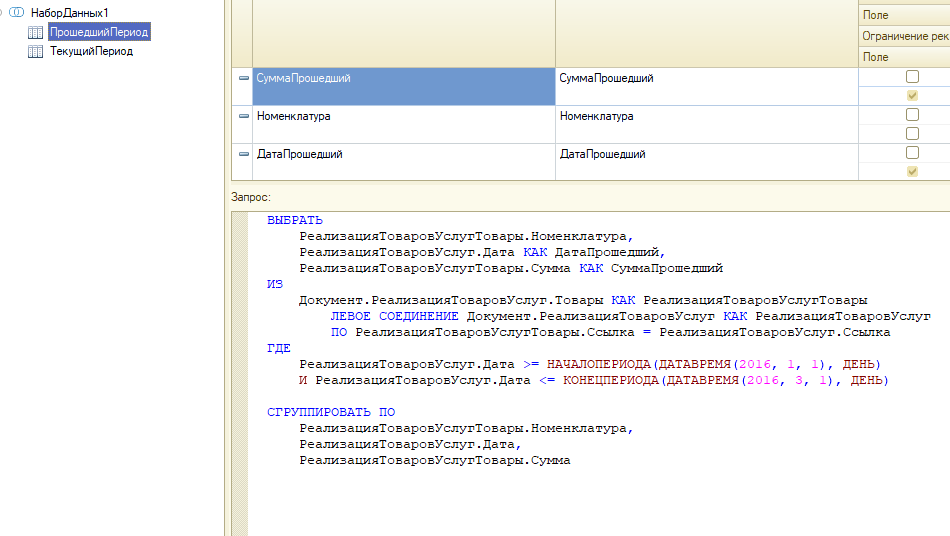Viewport: 950px width, 536px height.
Task: Click the Ограничение рек... column header
Action: point(904,36)
